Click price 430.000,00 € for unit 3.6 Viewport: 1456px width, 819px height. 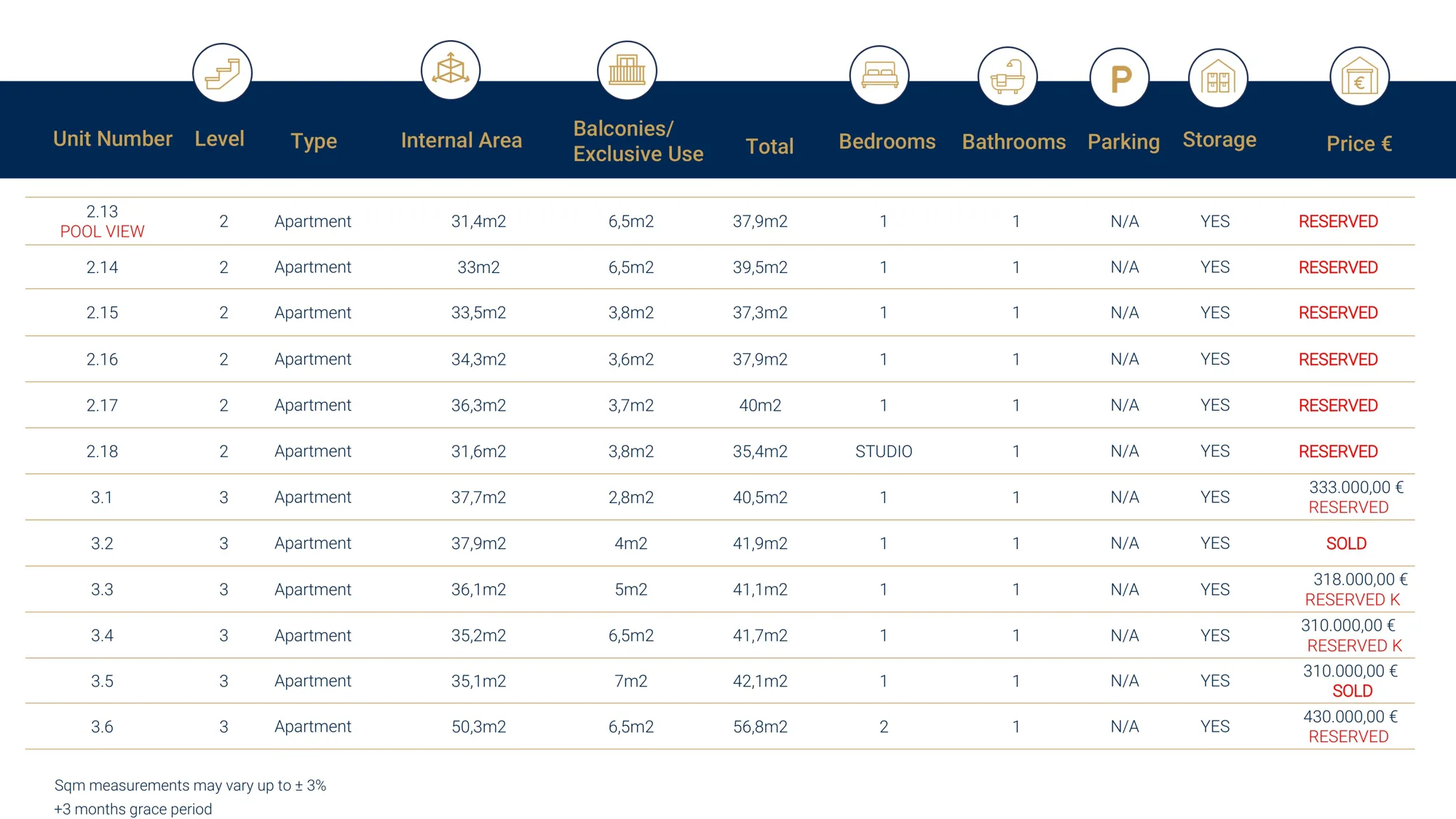point(1350,716)
